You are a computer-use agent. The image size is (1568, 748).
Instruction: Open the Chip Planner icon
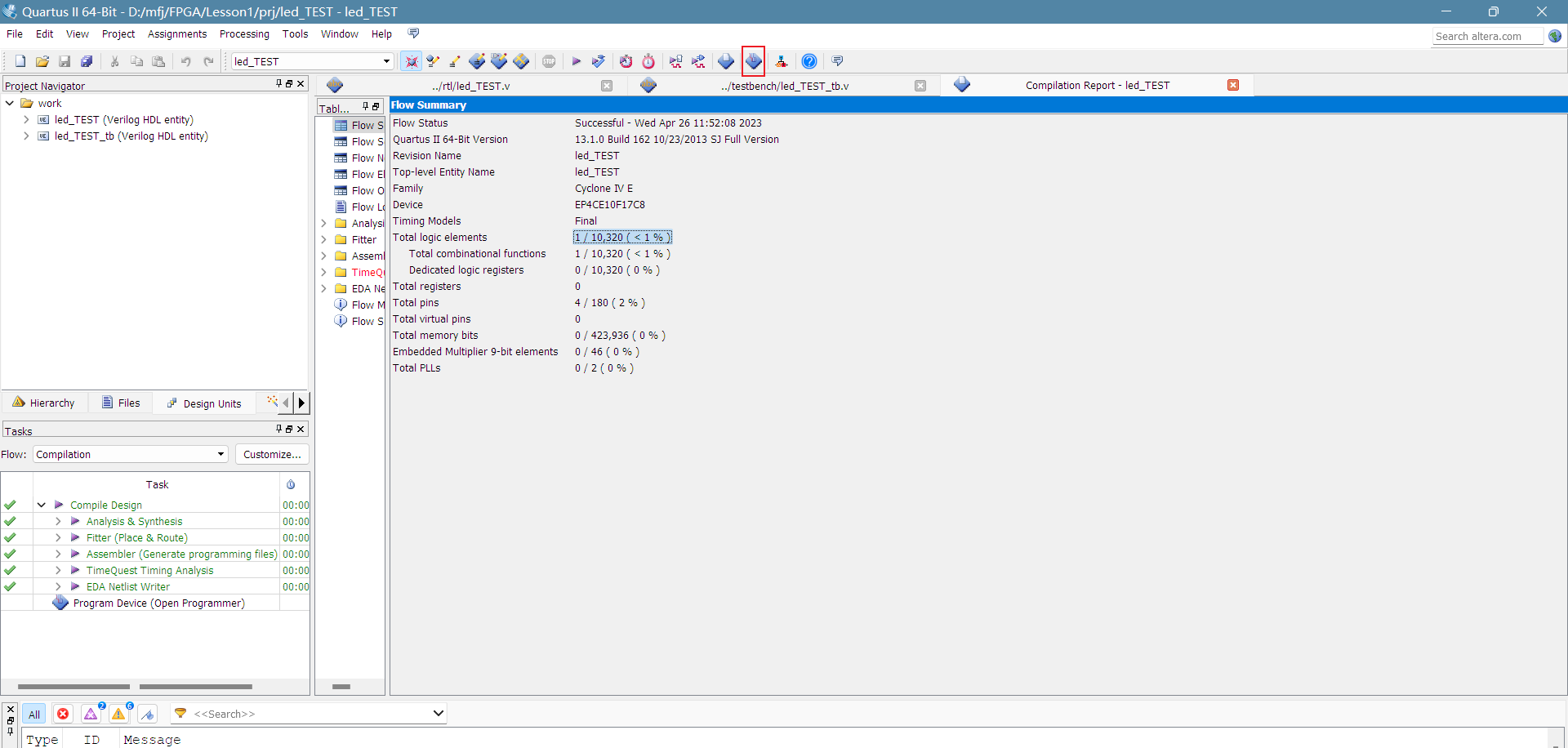click(x=499, y=61)
